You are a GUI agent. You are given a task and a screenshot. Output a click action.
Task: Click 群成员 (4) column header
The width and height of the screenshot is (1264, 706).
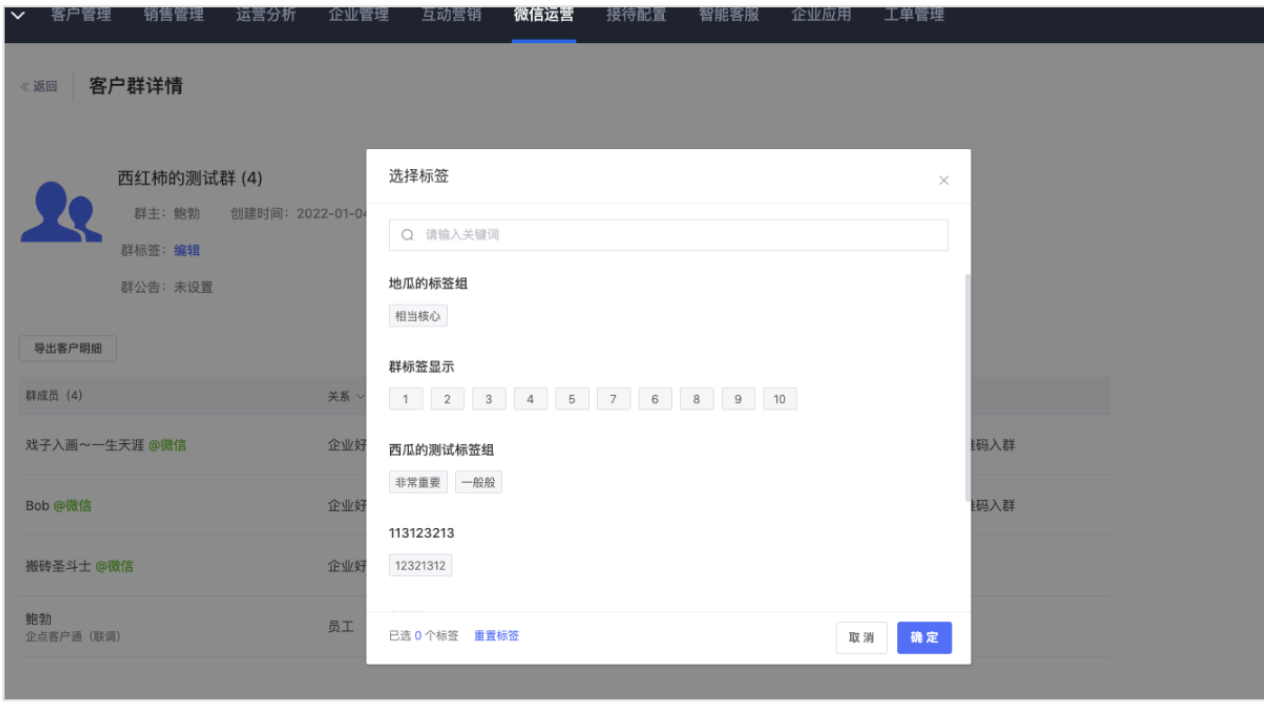[x=54, y=396]
